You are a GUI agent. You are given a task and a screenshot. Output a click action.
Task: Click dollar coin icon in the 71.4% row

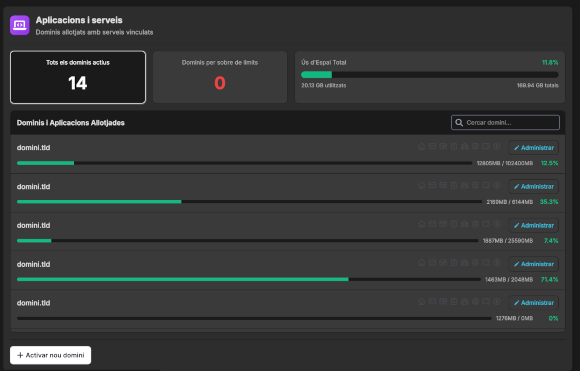click(497, 263)
